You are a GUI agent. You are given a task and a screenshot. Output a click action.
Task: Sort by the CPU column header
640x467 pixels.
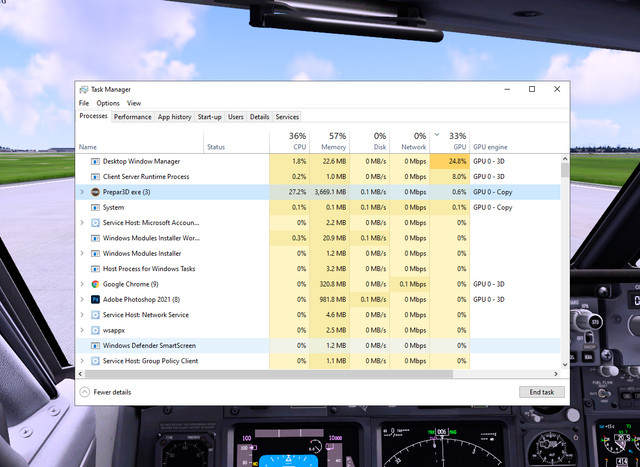click(289, 142)
